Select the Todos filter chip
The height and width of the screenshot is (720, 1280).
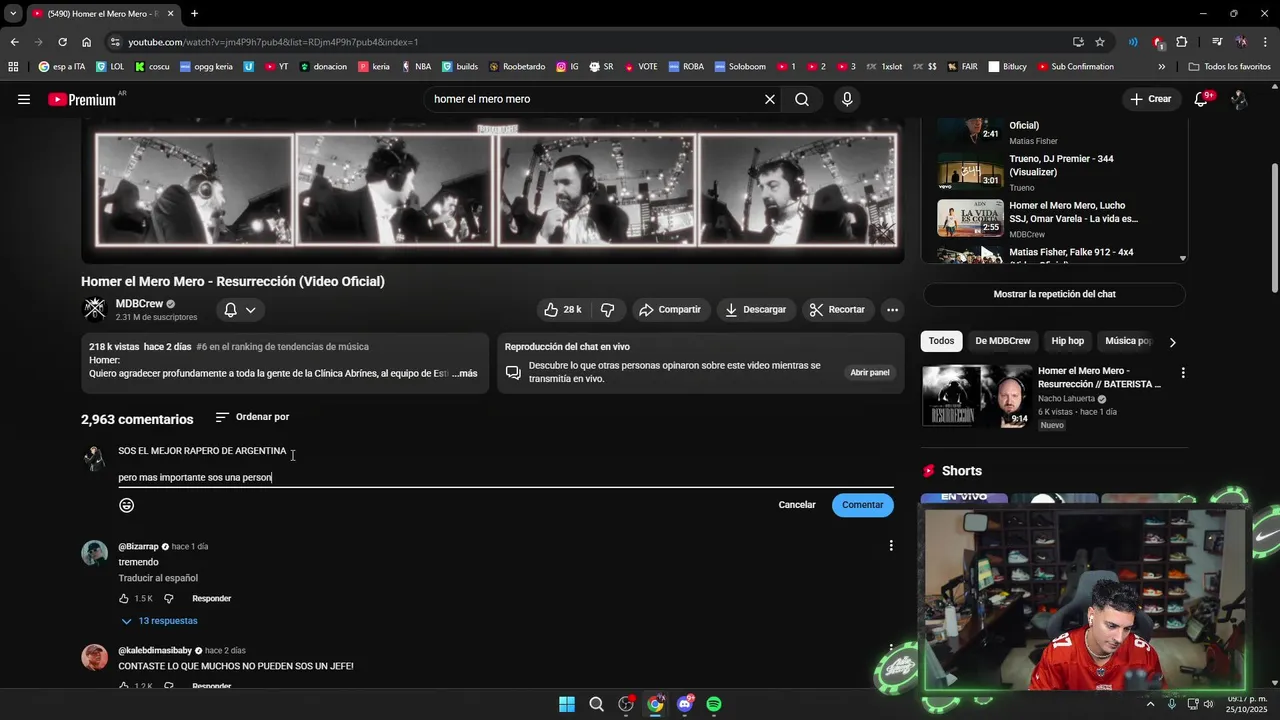coord(941,341)
